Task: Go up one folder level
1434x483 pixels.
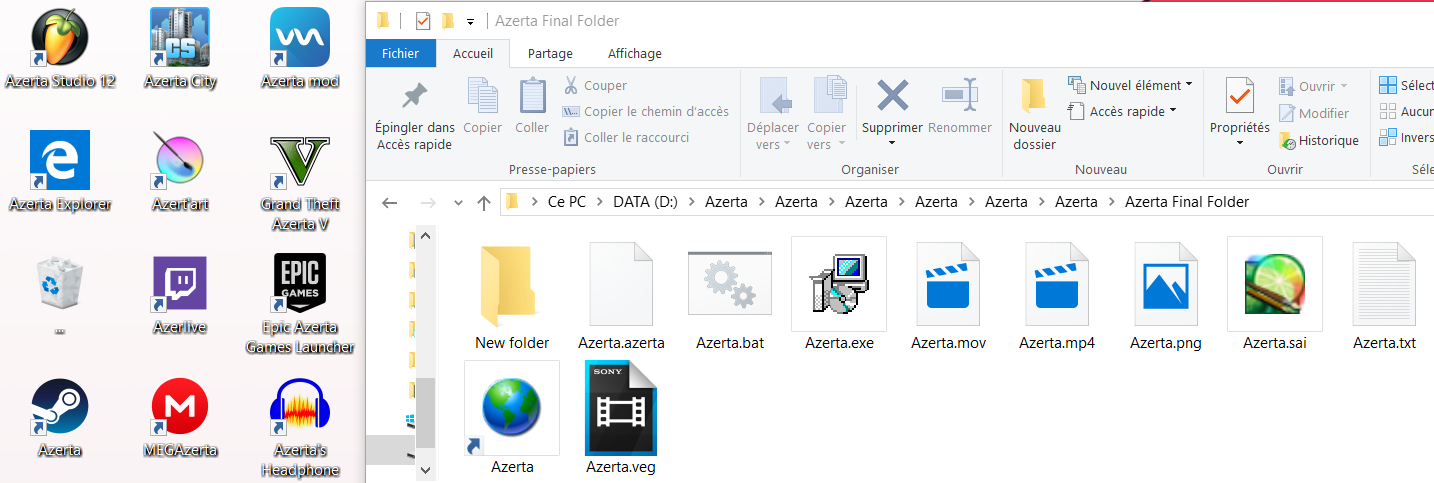Action: pyautogui.click(x=485, y=203)
